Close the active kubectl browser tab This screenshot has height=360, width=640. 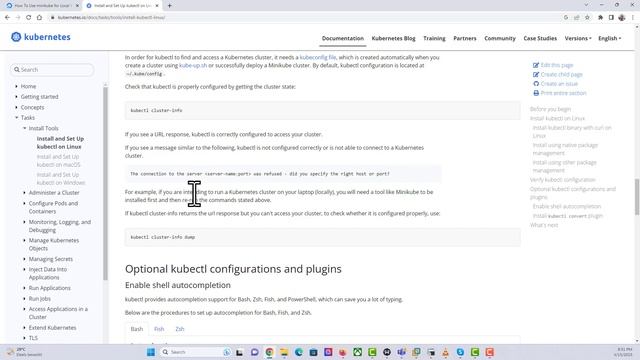157,6
